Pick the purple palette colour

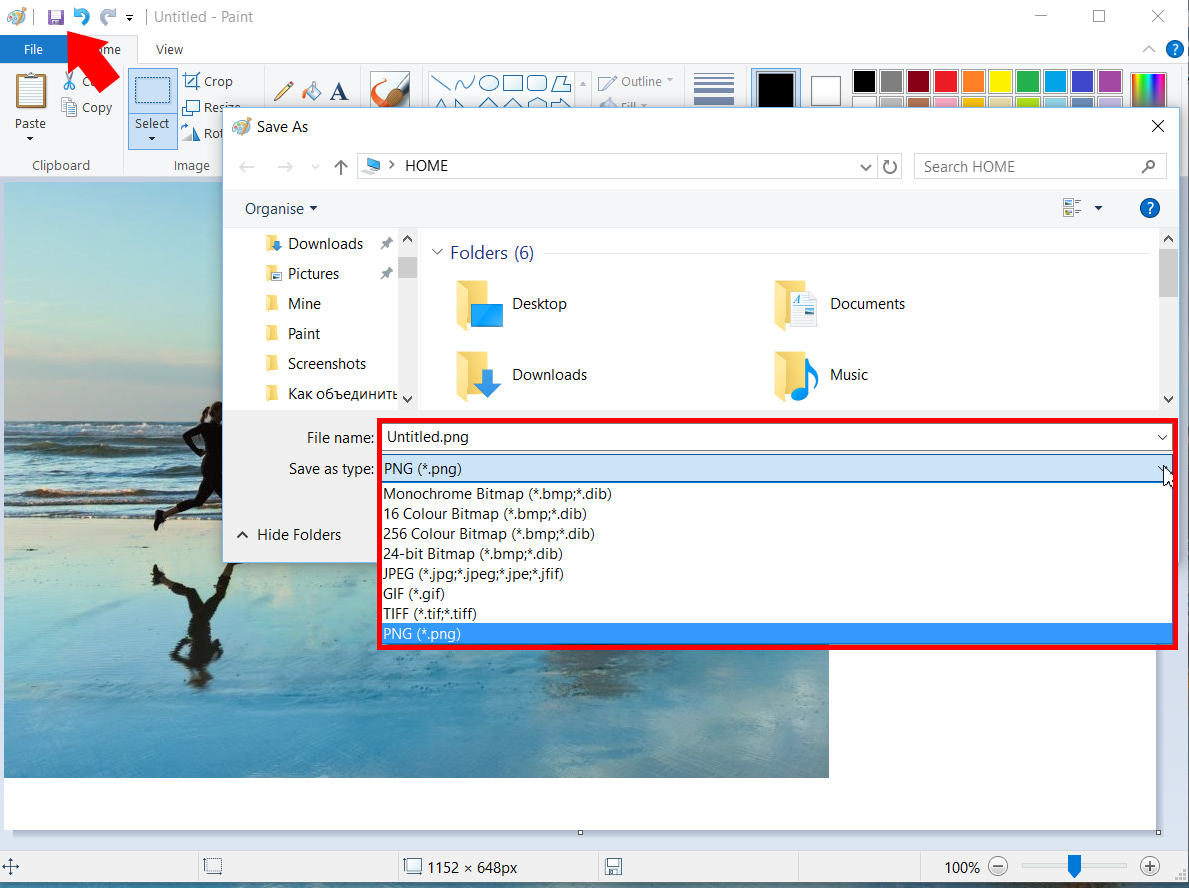pyautogui.click(x=1109, y=80)
